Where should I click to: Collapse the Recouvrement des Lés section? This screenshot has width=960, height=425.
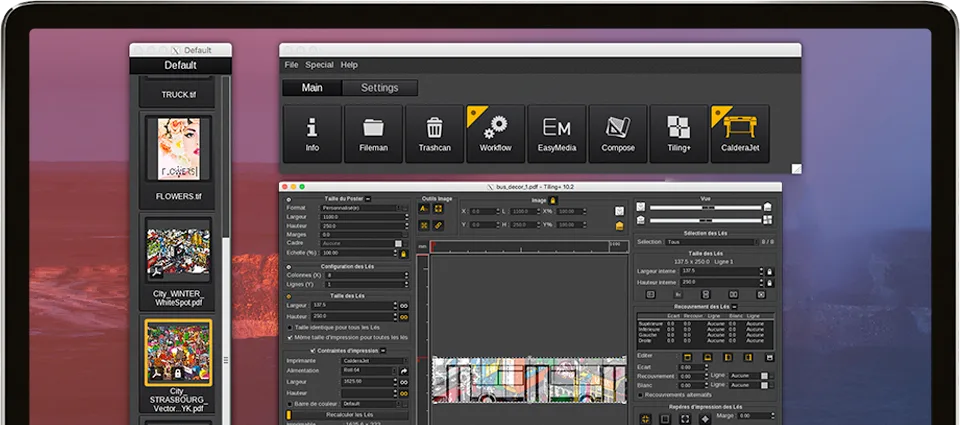tap(734, 306)
